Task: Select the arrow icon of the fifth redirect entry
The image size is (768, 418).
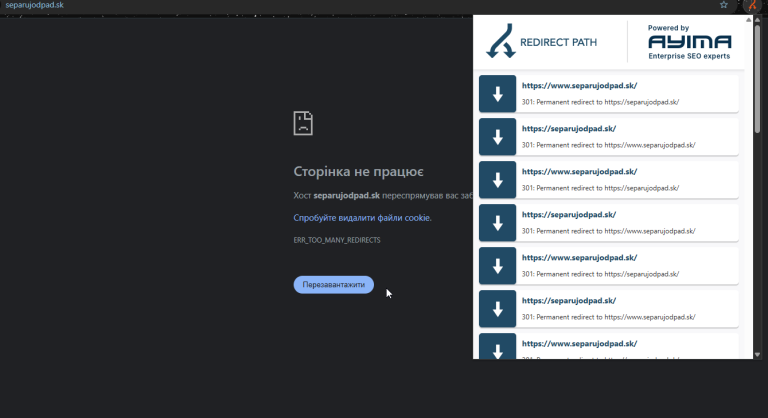Action: point(497,266)
